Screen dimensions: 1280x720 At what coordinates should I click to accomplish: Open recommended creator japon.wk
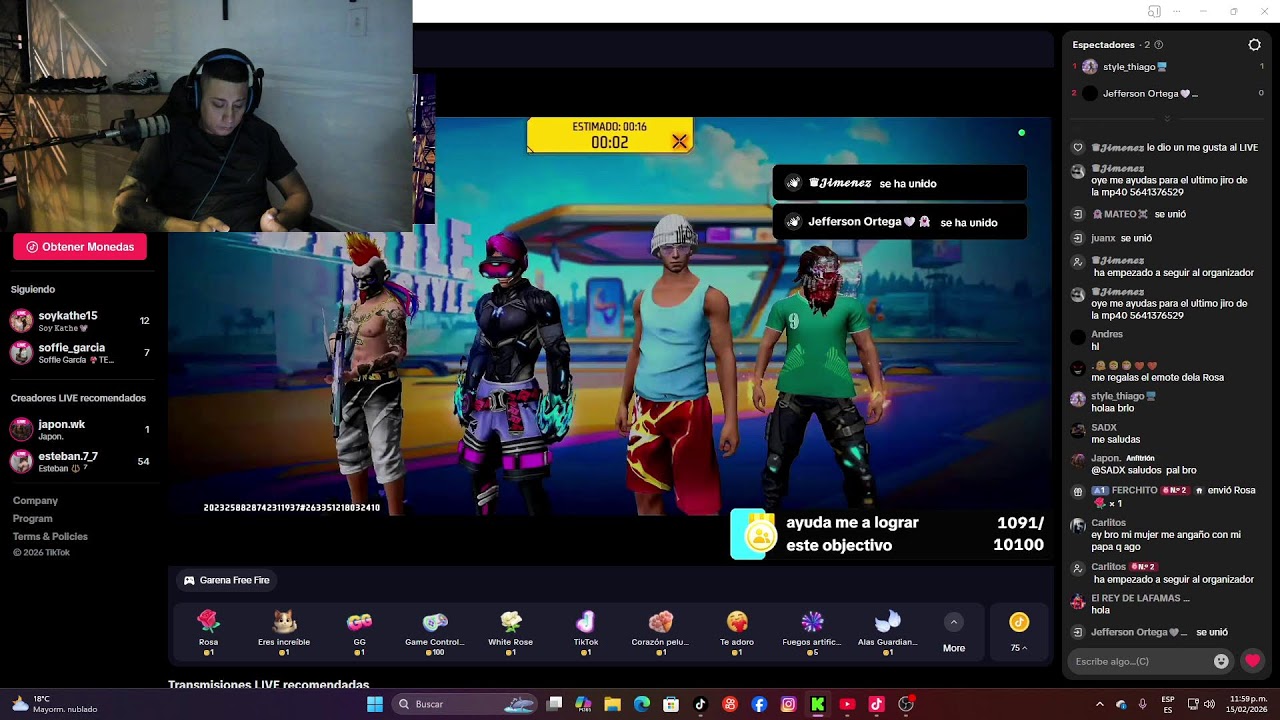[80, 429]
